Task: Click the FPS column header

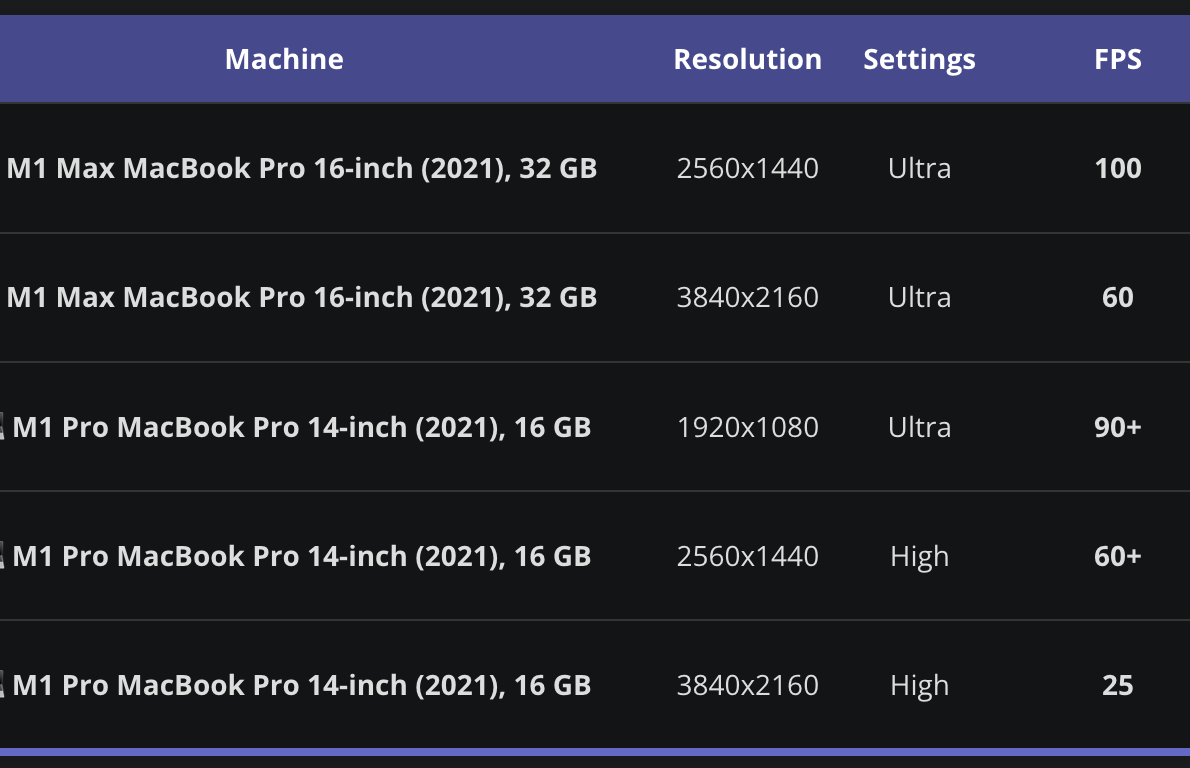Action: pos(1117,59)
